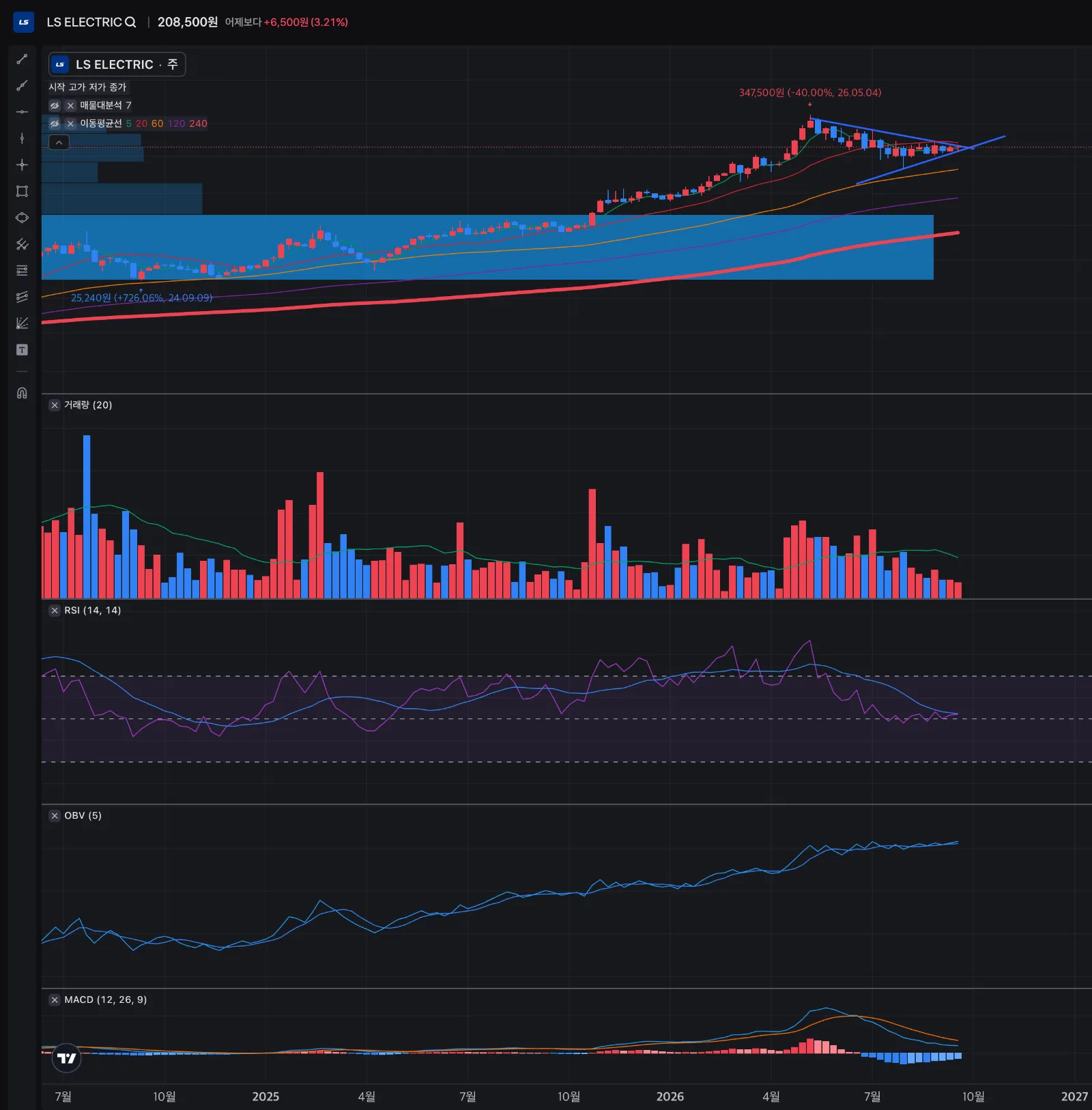Open MACD (12, 26, 9) indicator settings
The image size is (1092, 1110).
[106, 1000]
